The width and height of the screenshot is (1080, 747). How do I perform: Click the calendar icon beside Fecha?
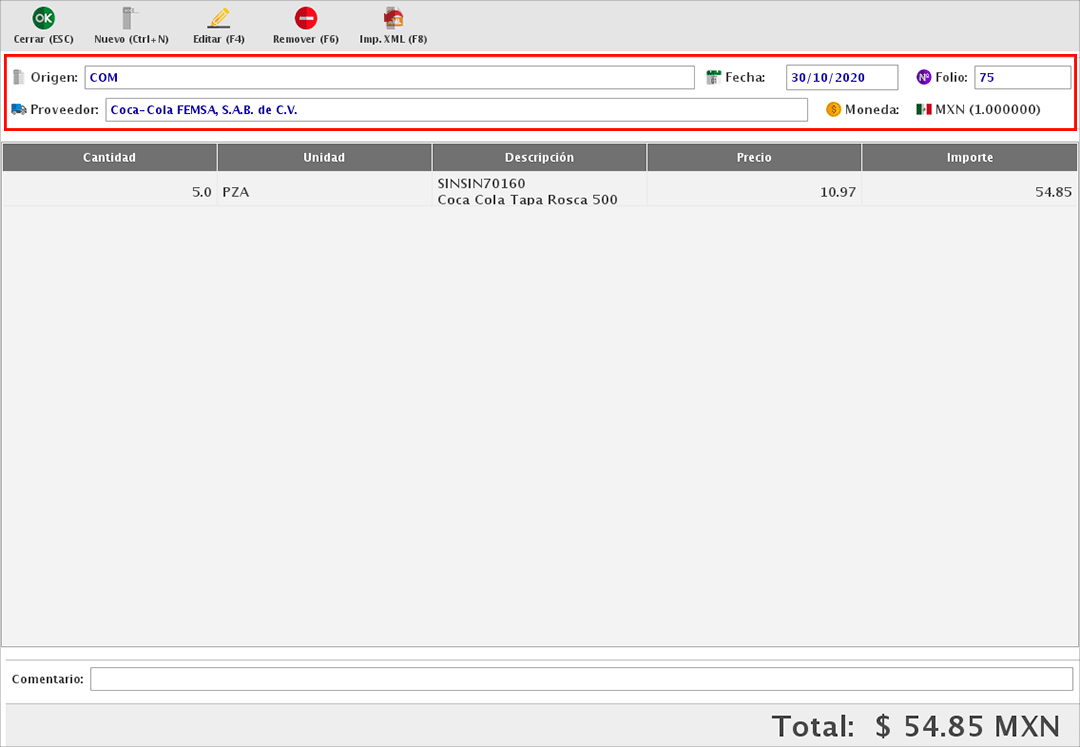click(x=714, y=77)
